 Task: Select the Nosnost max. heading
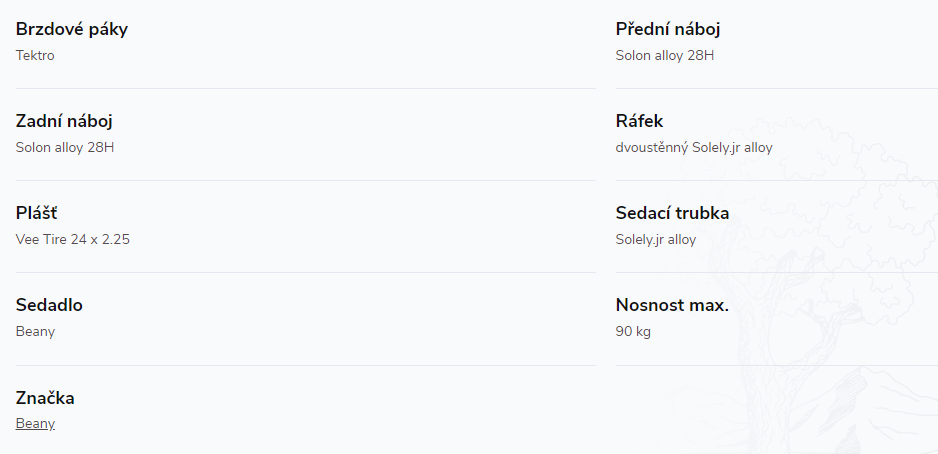coord(672,305)
